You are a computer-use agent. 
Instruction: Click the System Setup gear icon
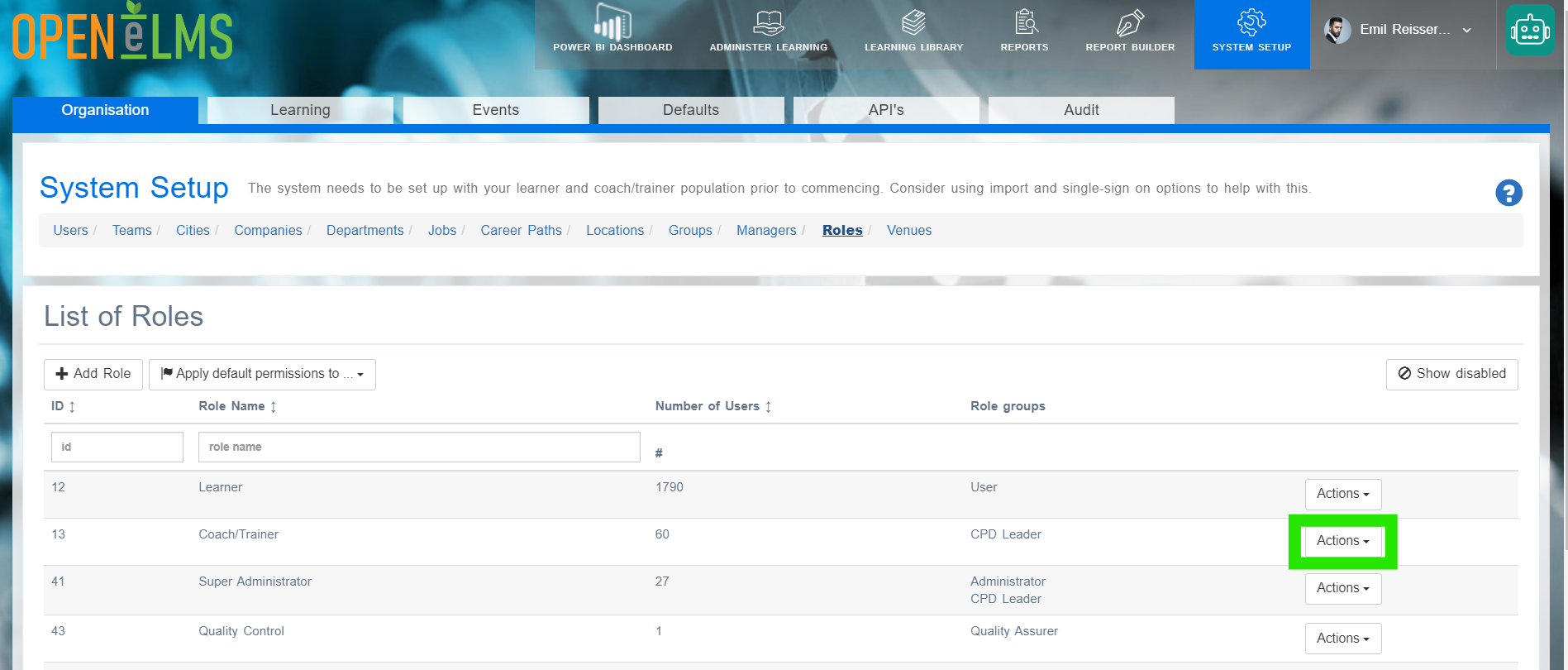1251,22
